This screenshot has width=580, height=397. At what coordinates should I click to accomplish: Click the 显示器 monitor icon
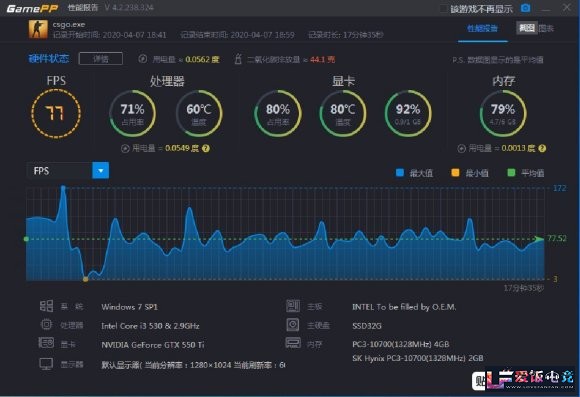(46, 364)
